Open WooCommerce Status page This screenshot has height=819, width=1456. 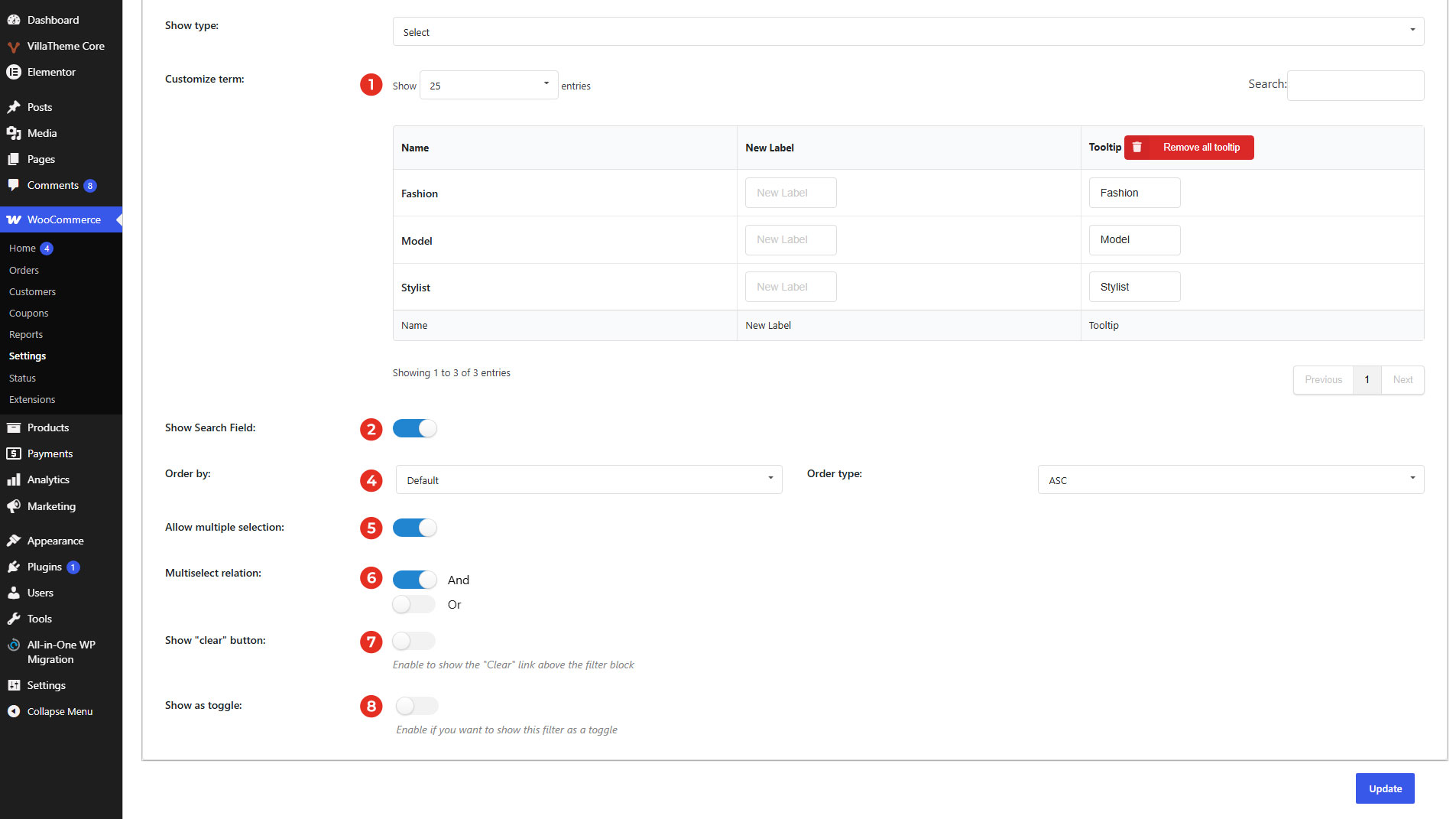[x=22, y=378]
